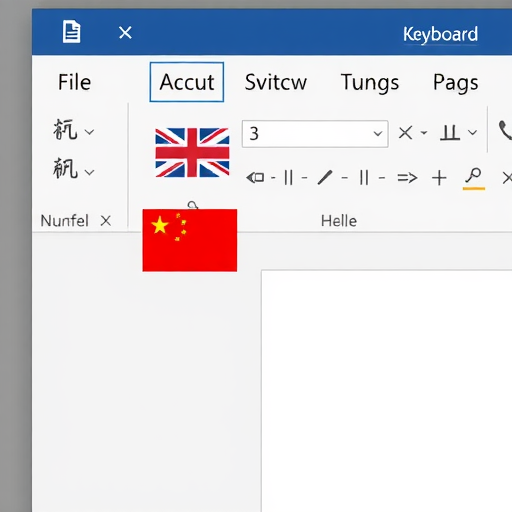Select the diagonal pen slash icon
Image resolution: width=512 pixels, height=512 pixels.
pyautogui.click(x=325, y=177)
